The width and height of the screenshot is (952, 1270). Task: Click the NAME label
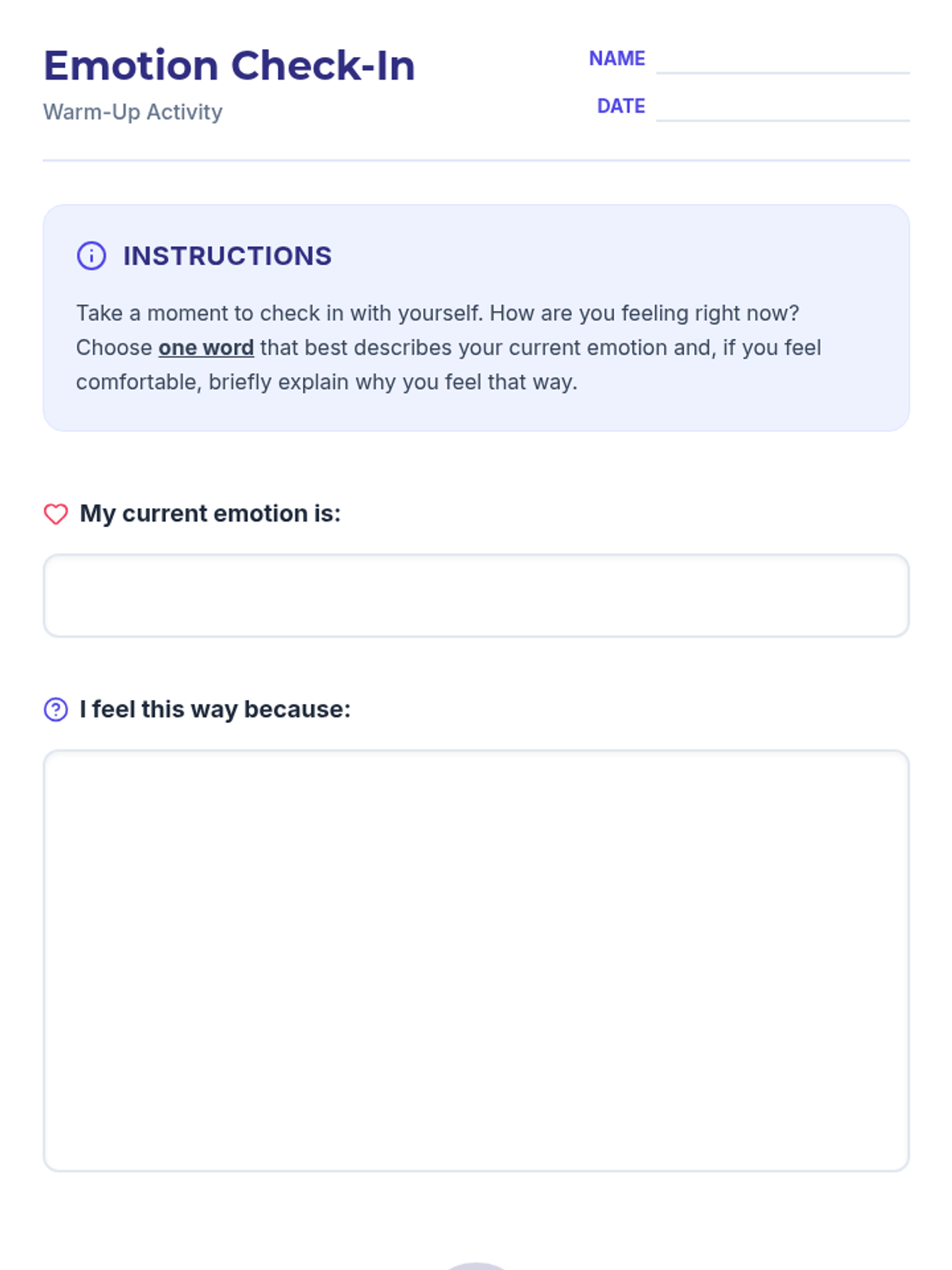[616, 59]
